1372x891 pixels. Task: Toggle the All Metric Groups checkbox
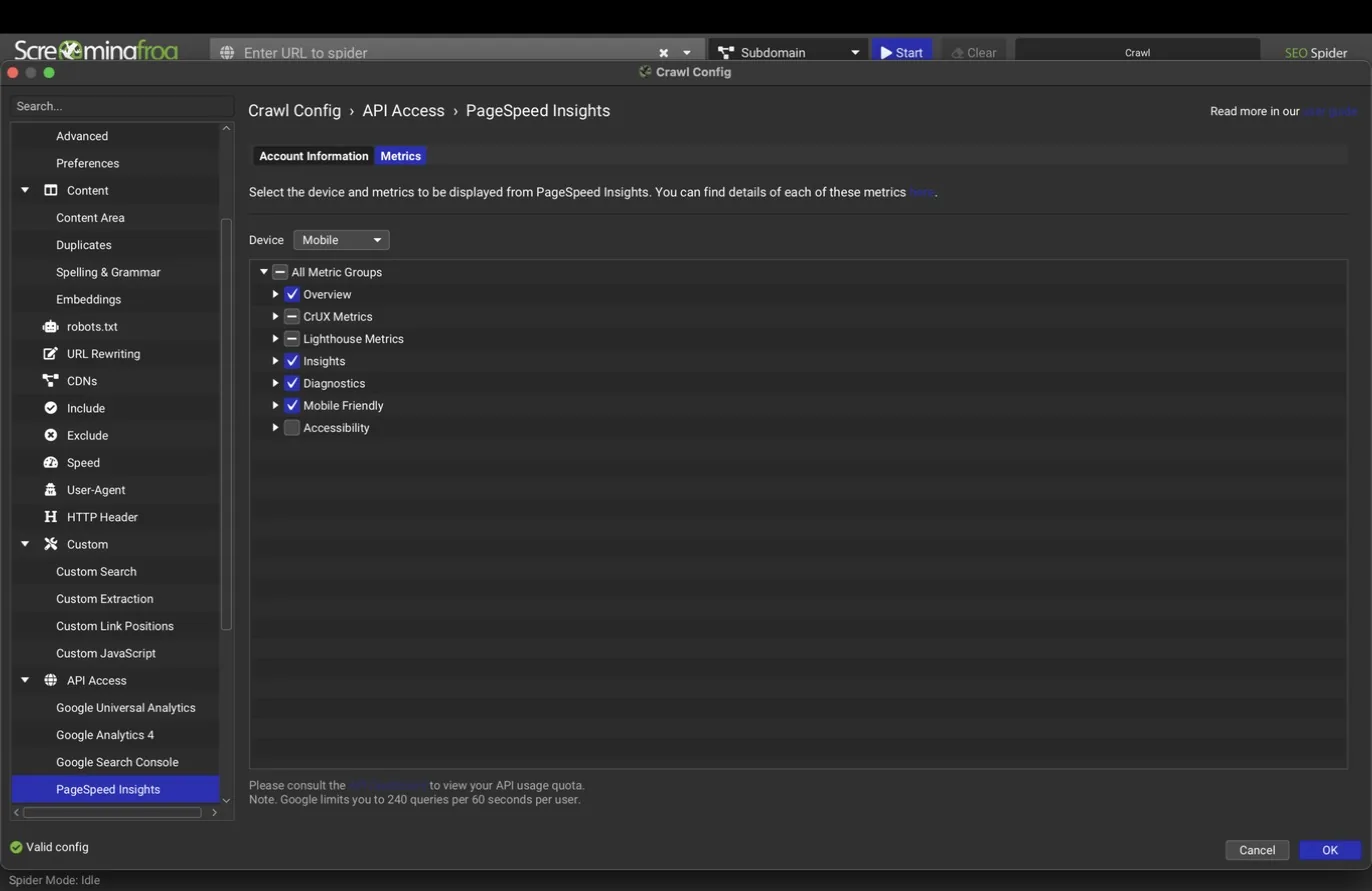coord(280,272)
